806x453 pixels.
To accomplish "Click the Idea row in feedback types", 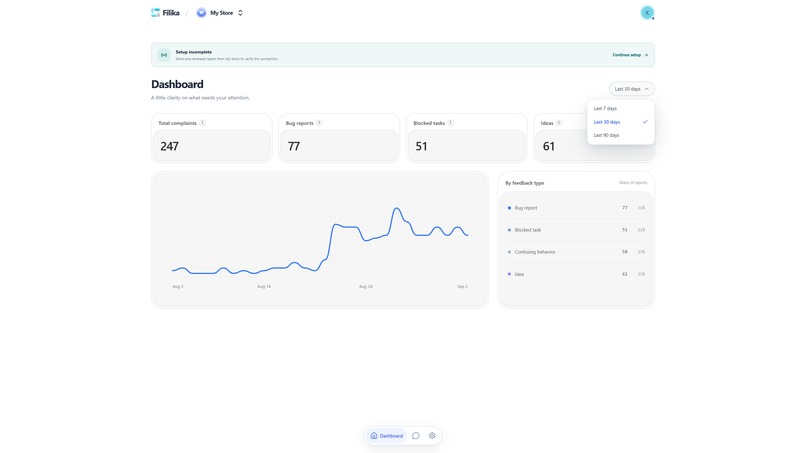I will click(576, 274).
